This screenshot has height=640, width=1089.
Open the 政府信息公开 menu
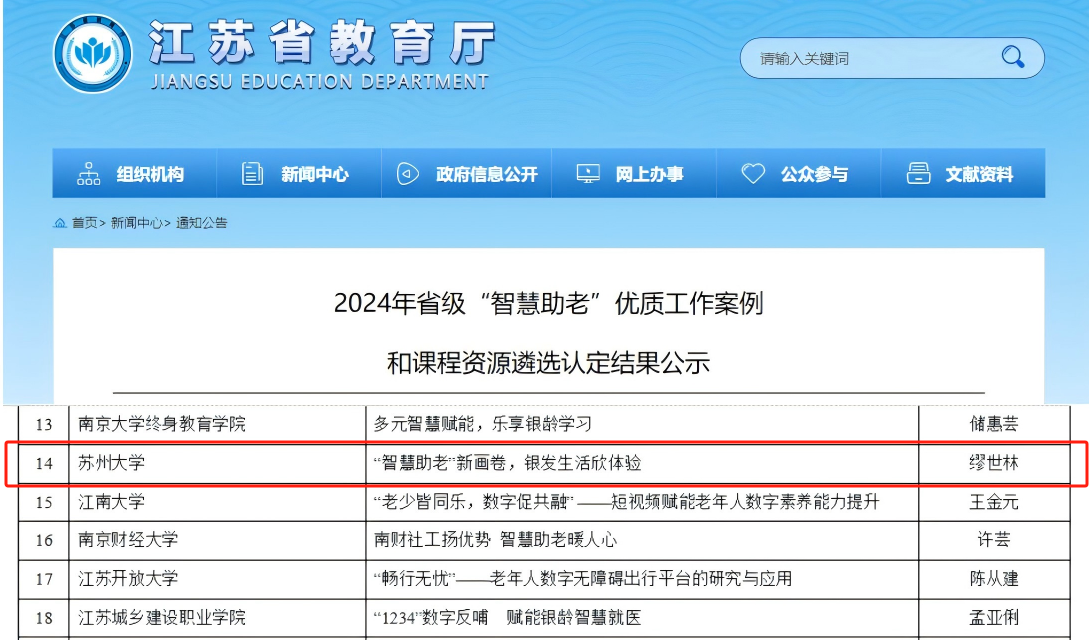tap(467, 174)
